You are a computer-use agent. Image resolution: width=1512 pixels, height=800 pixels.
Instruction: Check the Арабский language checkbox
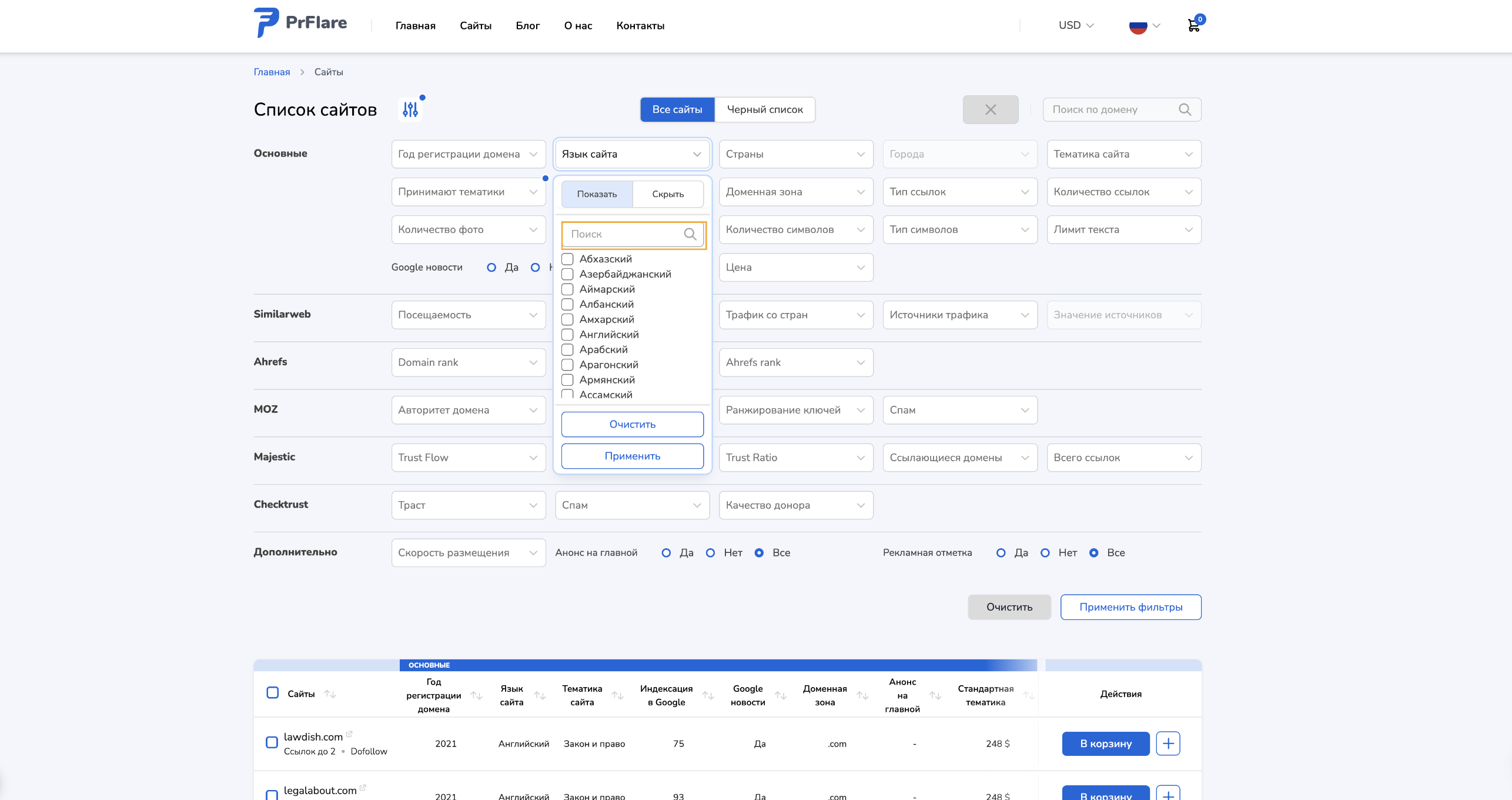[567, 349]
